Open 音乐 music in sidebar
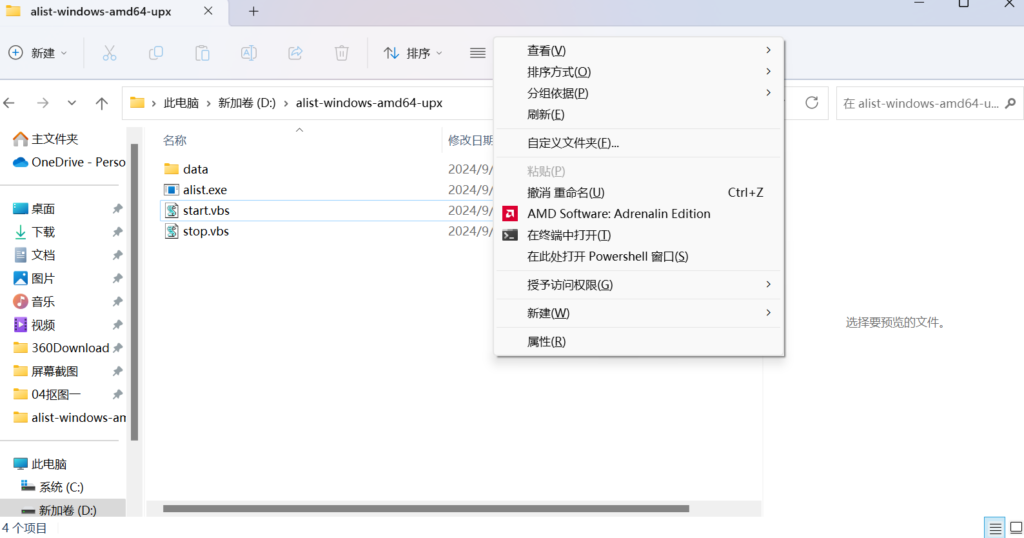This screenshot has width=1024, height=538. coord(35,302)
